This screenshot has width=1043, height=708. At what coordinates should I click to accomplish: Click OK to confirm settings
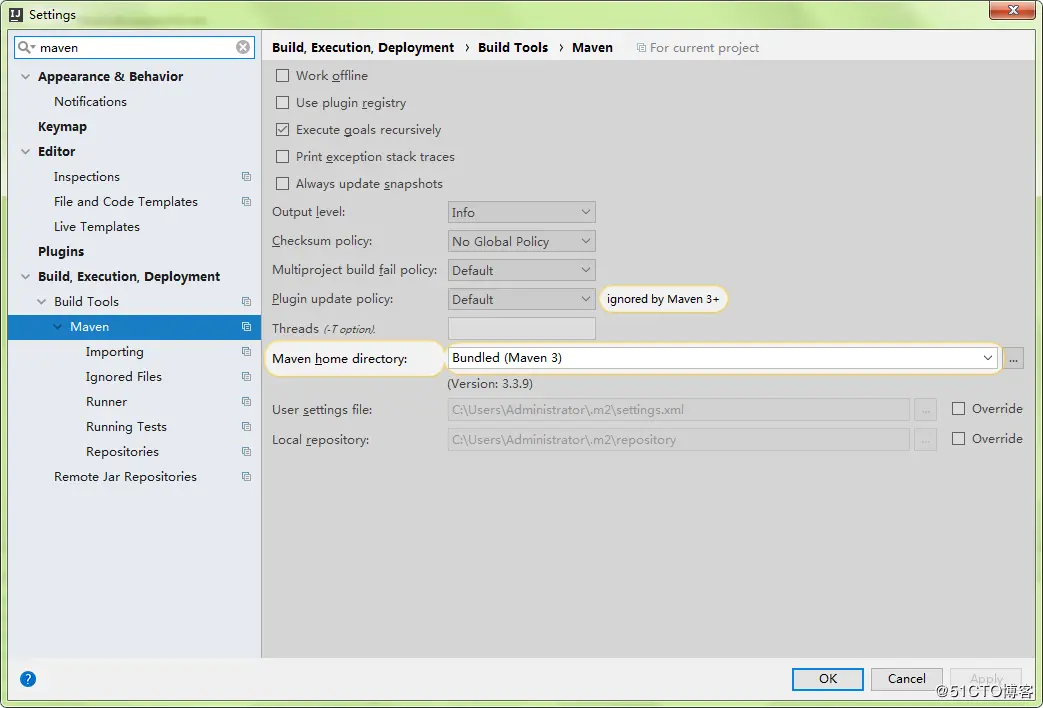828,679
